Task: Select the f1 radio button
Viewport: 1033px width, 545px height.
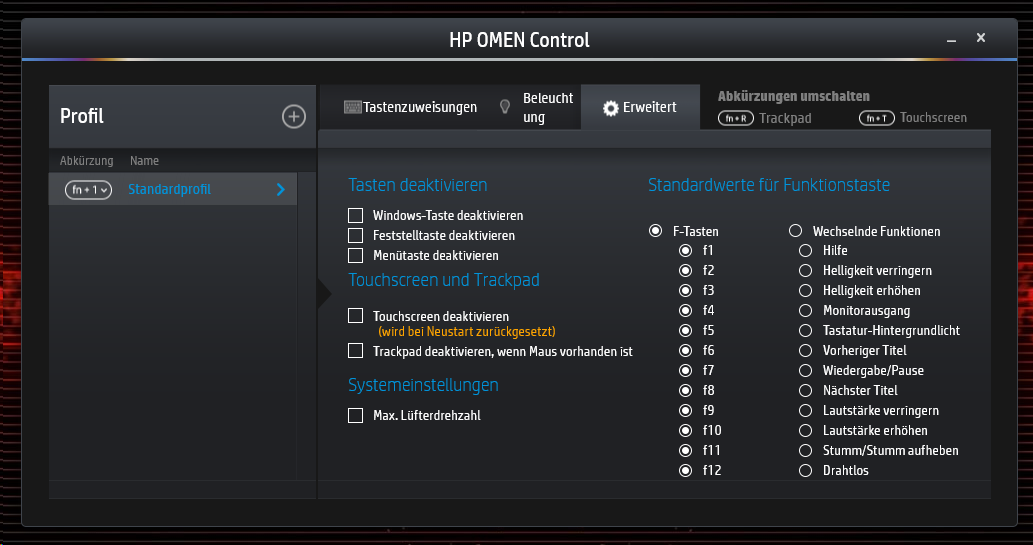Action: tap(686, 250)
